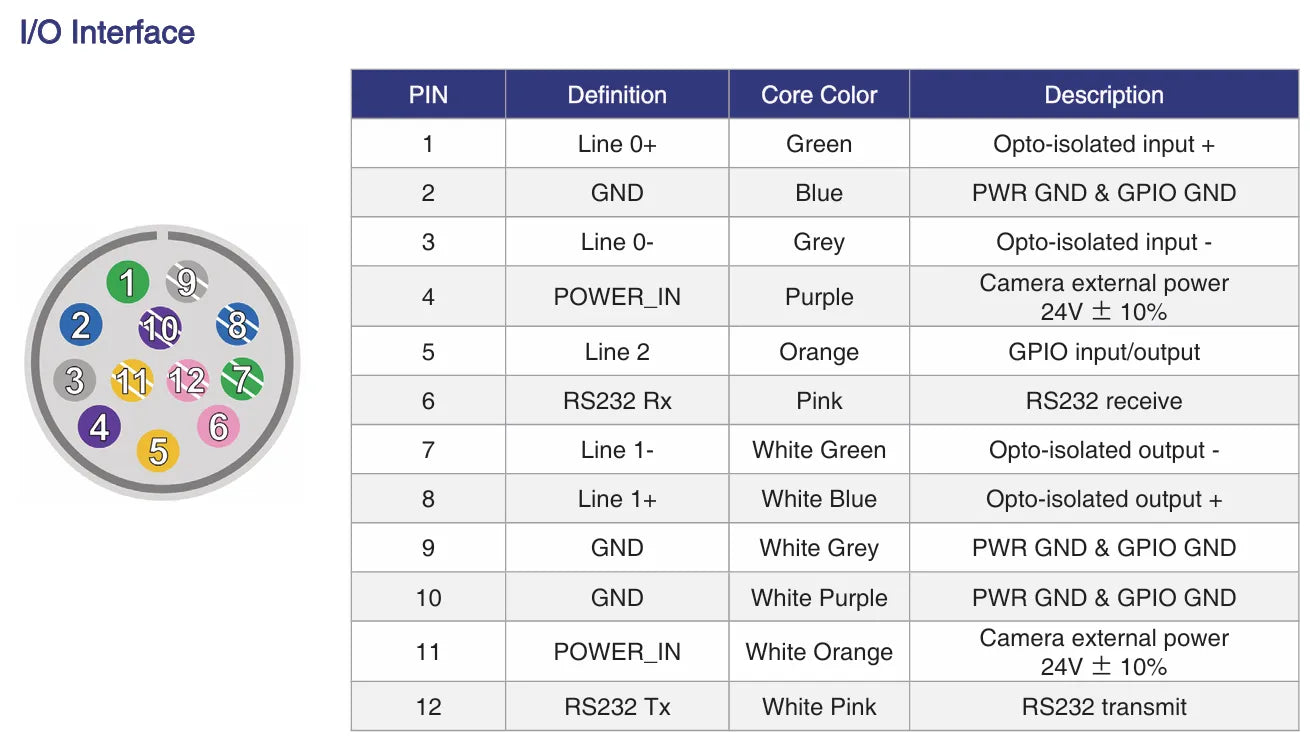Click the PIN column header
This screenshot has height=740, width=1310.
point(428,95)
